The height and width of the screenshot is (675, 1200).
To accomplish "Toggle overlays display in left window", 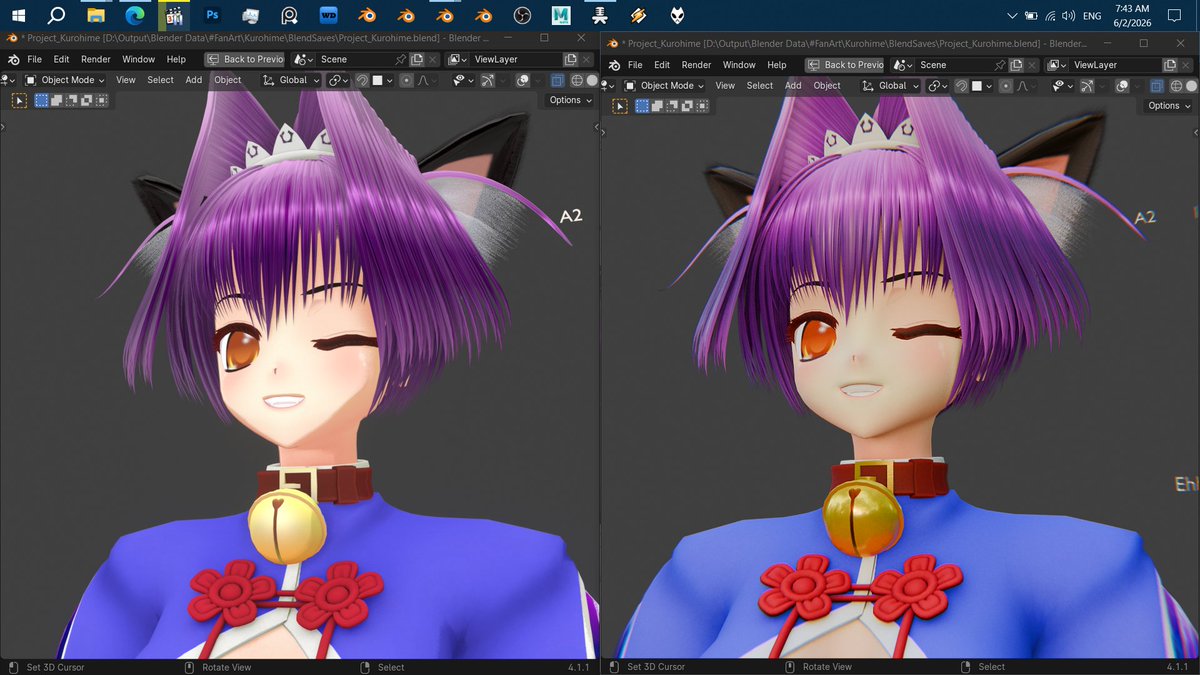I will [x=523, y=80].
